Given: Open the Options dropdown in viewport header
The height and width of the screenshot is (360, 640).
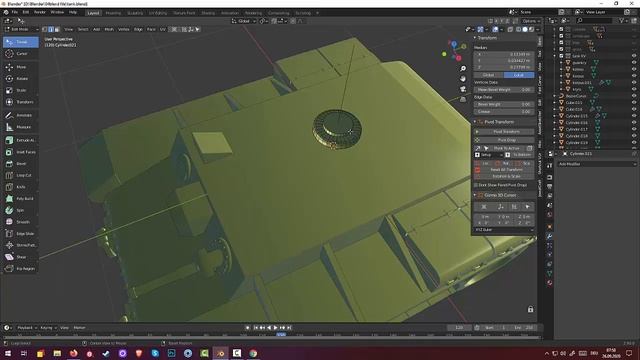Looking at the screenshot, I should 531,21.
